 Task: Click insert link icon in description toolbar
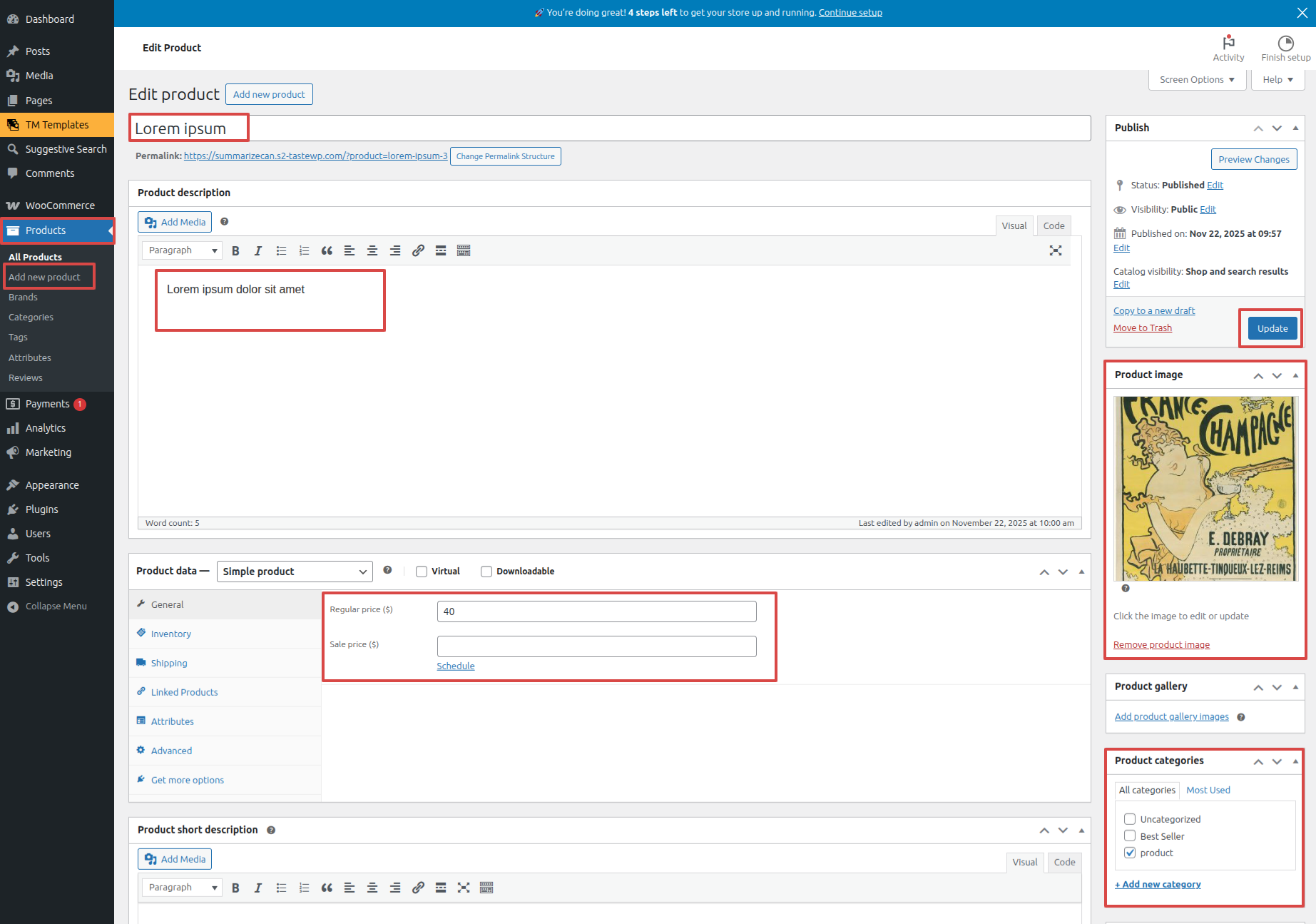[418, 250]
